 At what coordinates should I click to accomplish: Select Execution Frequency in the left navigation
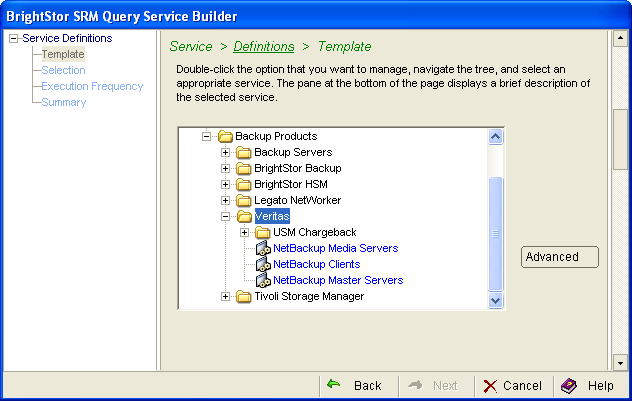tap(92, 86)
